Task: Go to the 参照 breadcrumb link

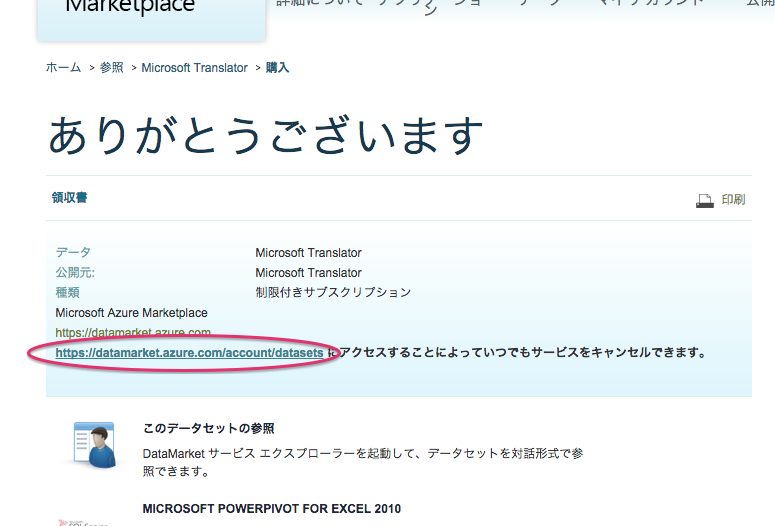Action: tap(112, 67)
